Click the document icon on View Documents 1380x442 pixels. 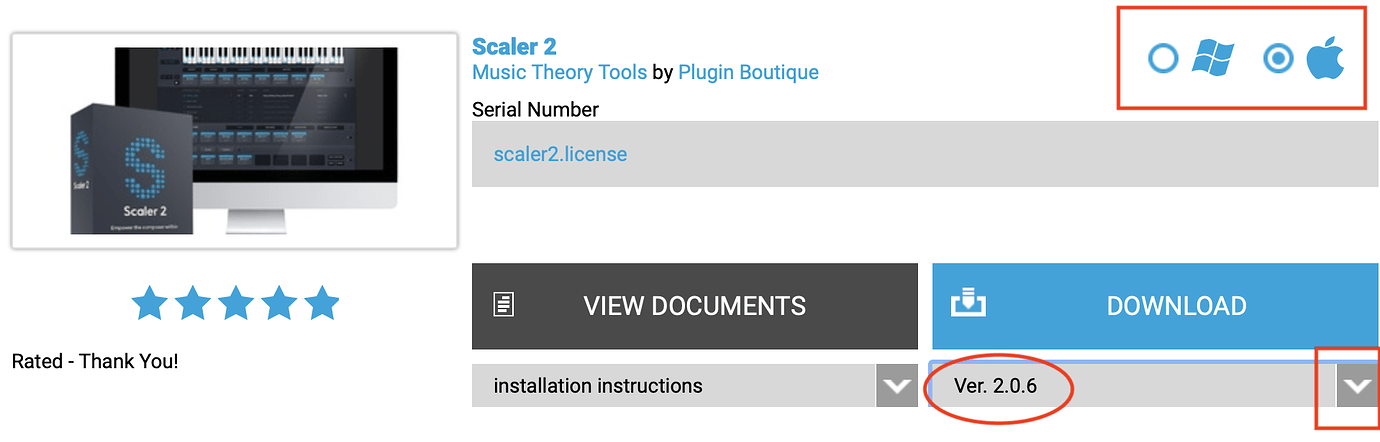pyautogui.click(x=505, y=305)
